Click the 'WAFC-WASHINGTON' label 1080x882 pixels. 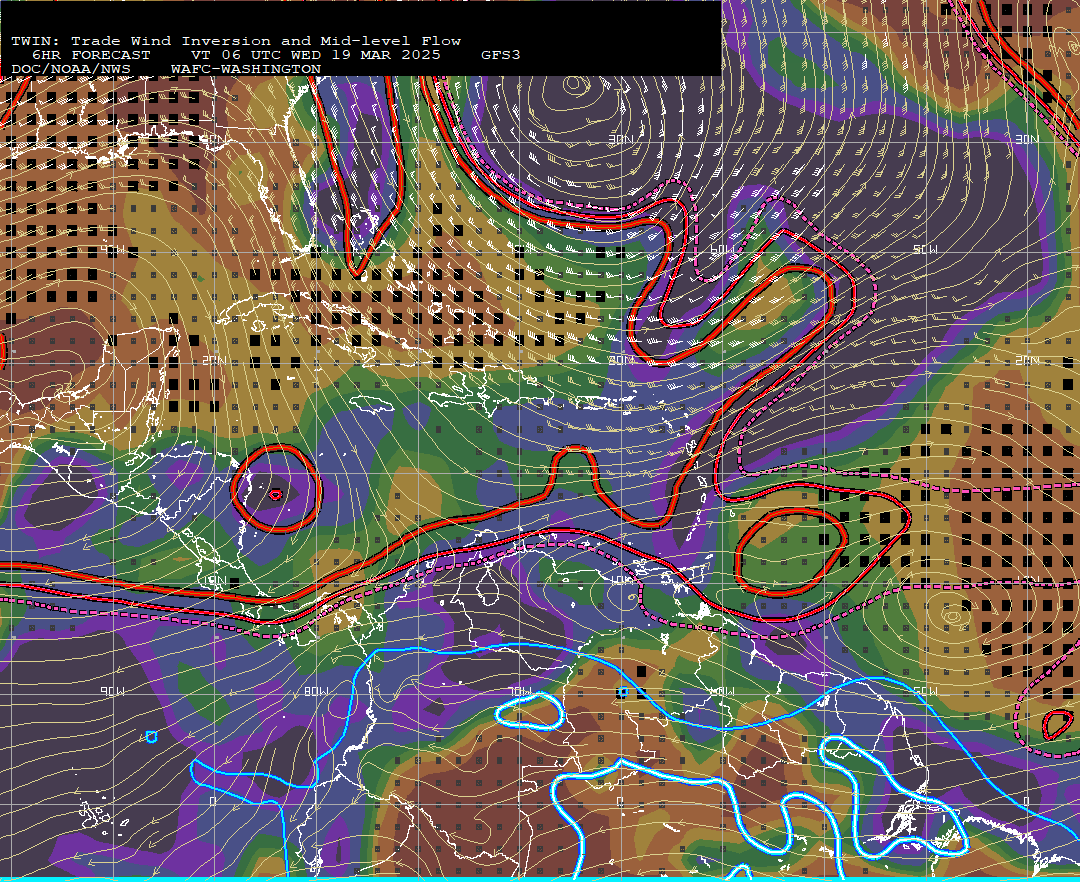pos(246,70)
